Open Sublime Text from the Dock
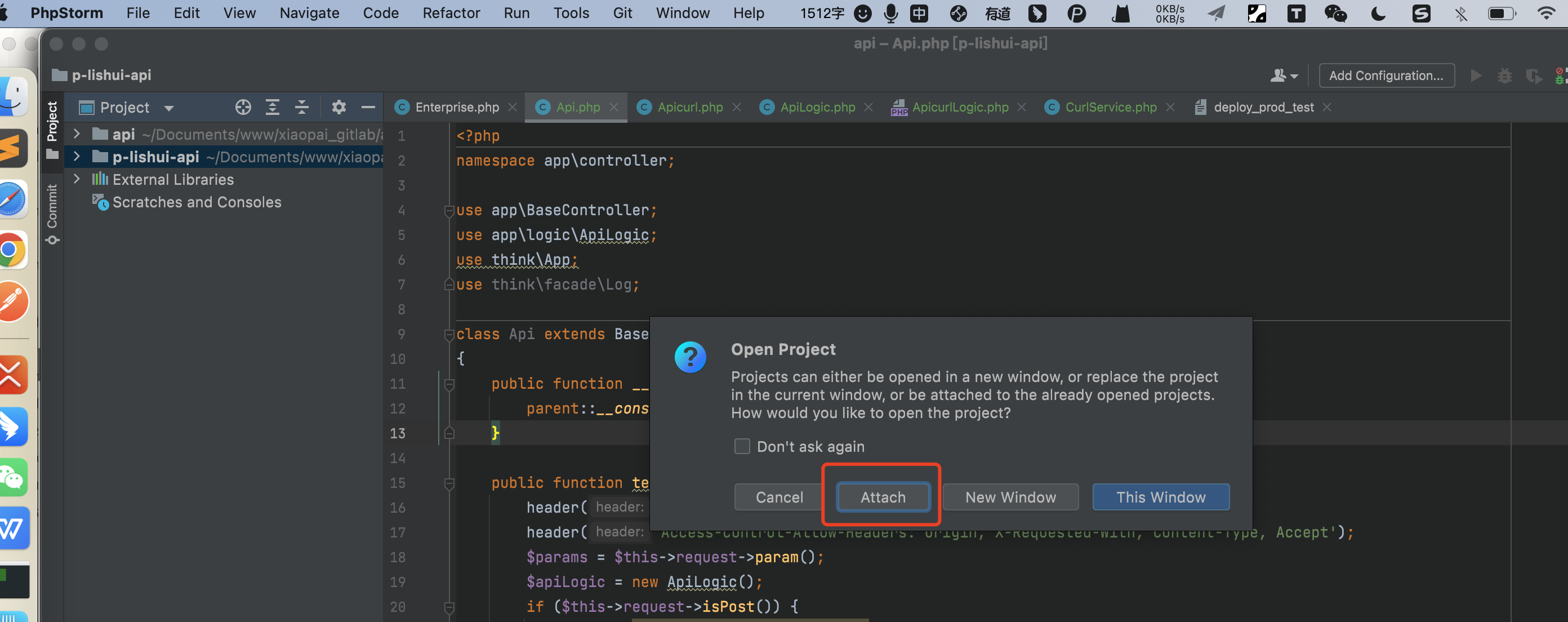This screenshot has height=622, width=1568. [12, 148]
